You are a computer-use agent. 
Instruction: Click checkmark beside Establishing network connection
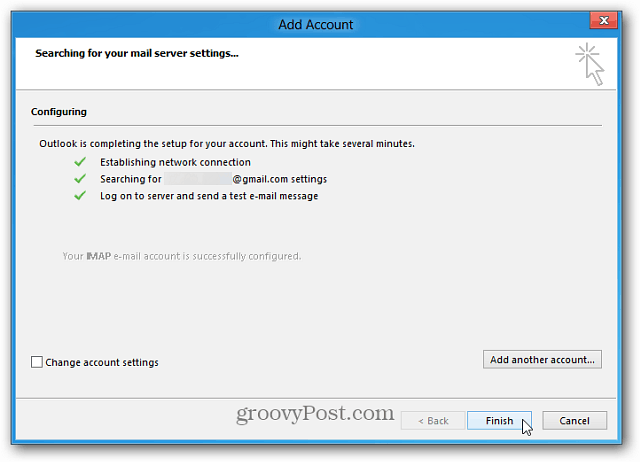80,162
